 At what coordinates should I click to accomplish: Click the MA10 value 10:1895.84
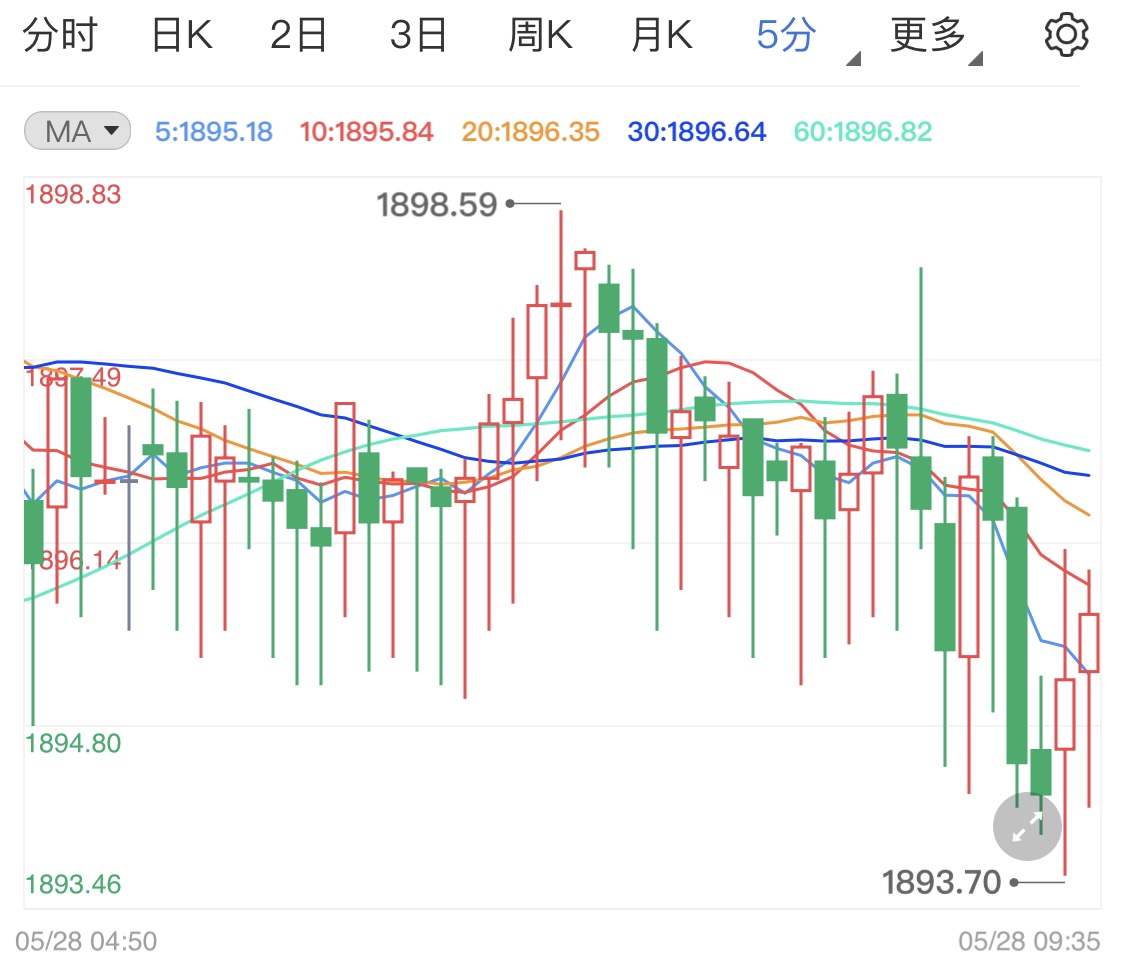(367, 132)
